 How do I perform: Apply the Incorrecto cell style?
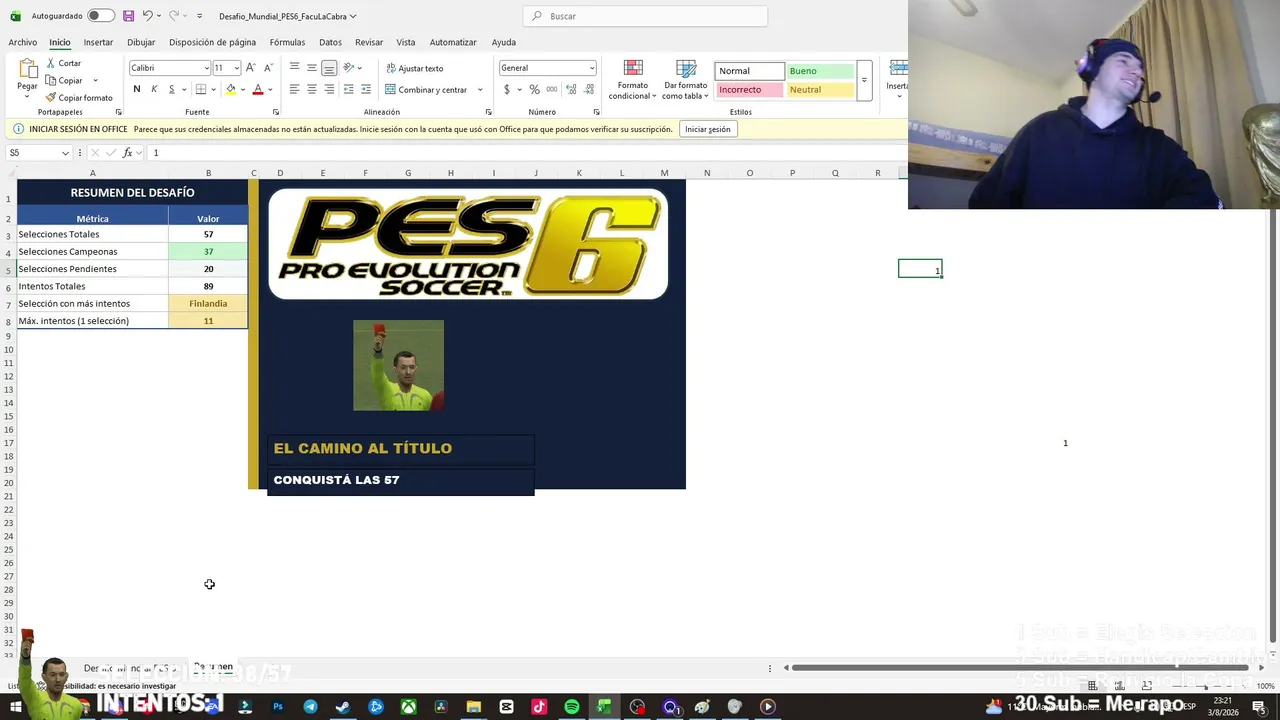750,89
